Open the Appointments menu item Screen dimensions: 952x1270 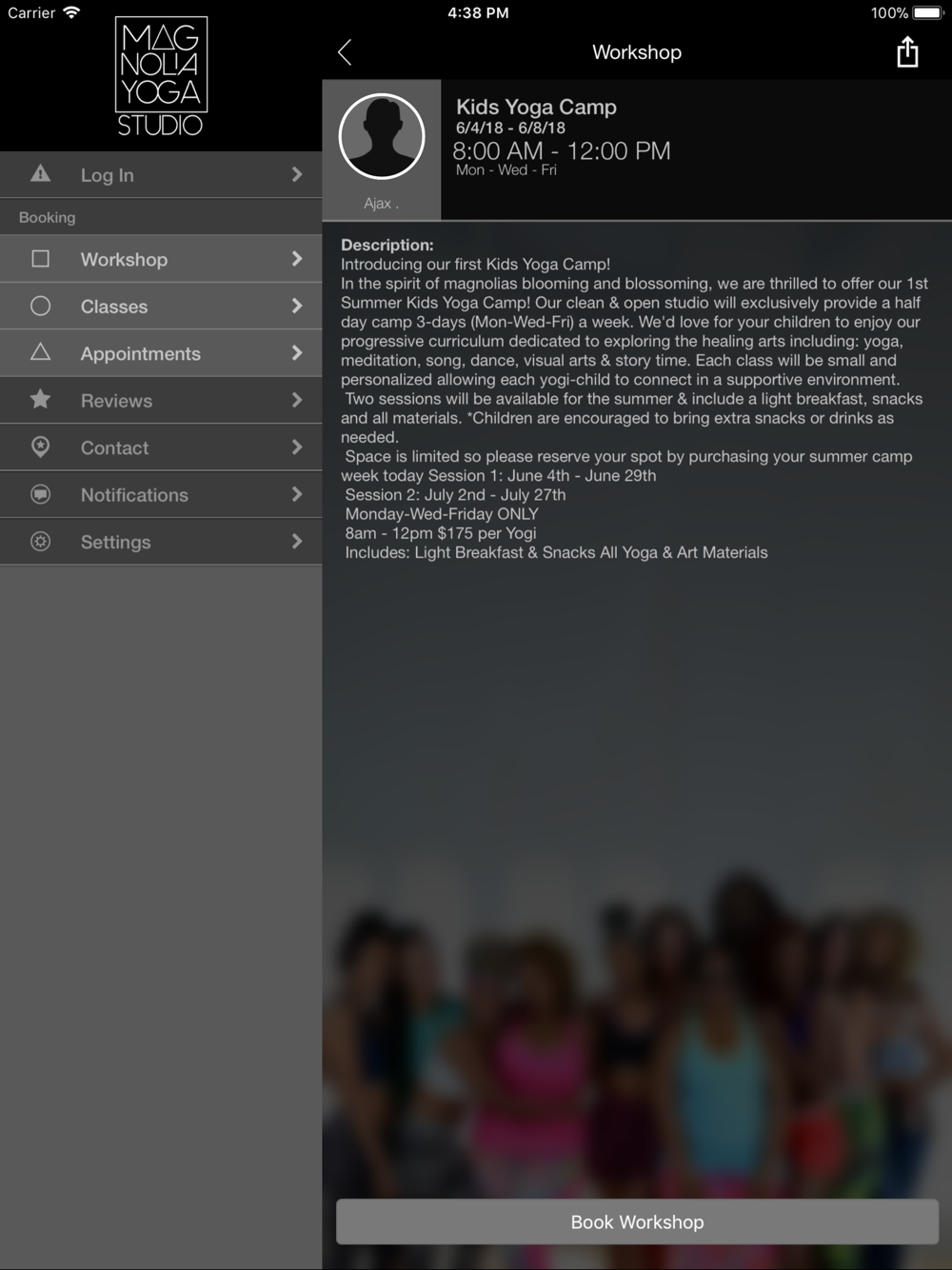tap(161, 353)
